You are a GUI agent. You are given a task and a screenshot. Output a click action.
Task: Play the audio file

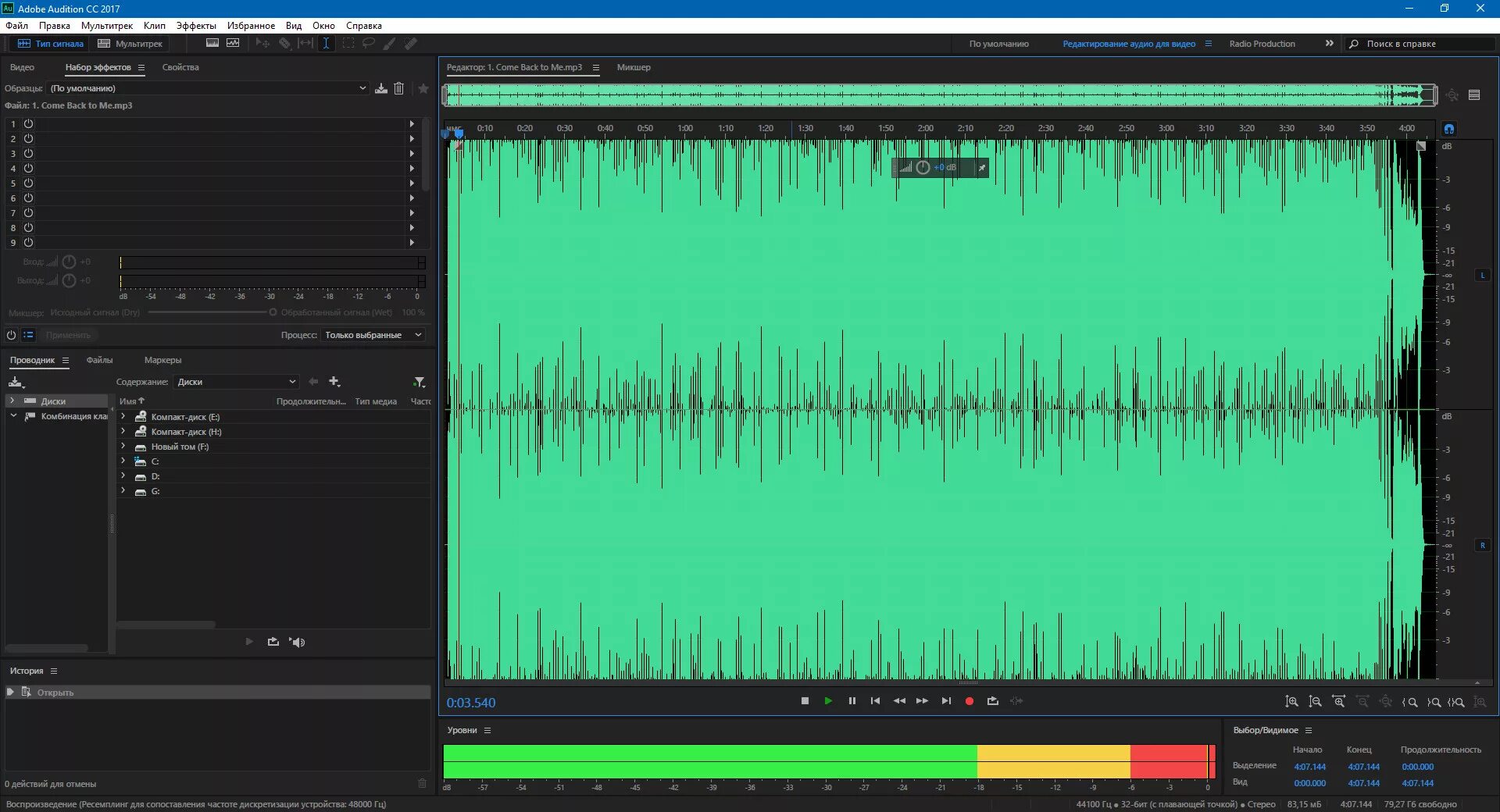828,701
